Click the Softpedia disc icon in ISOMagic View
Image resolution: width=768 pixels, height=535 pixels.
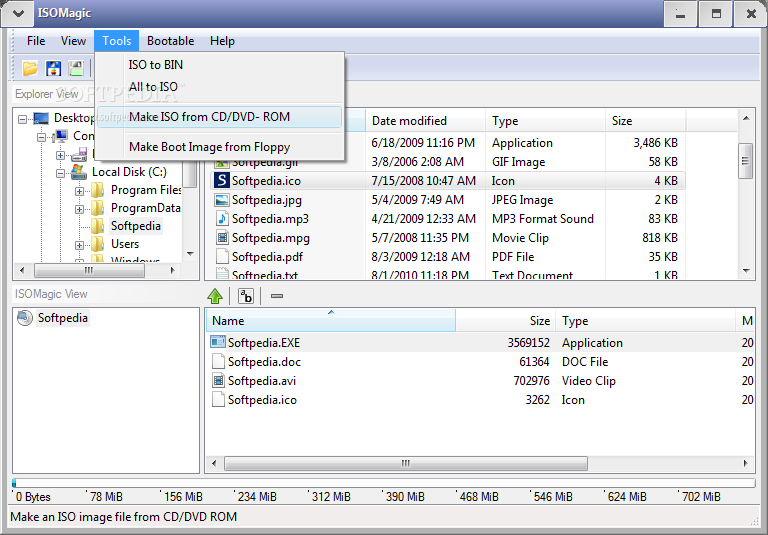24,317
